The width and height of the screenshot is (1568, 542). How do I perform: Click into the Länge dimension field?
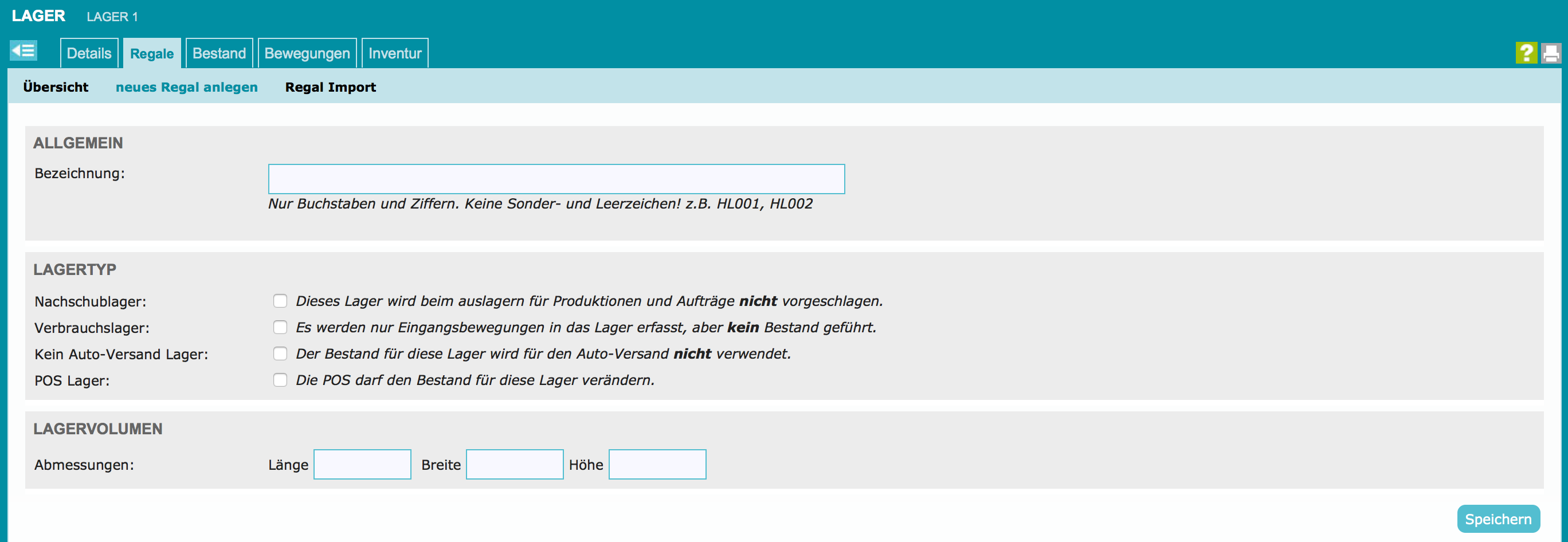pos(362,465)
